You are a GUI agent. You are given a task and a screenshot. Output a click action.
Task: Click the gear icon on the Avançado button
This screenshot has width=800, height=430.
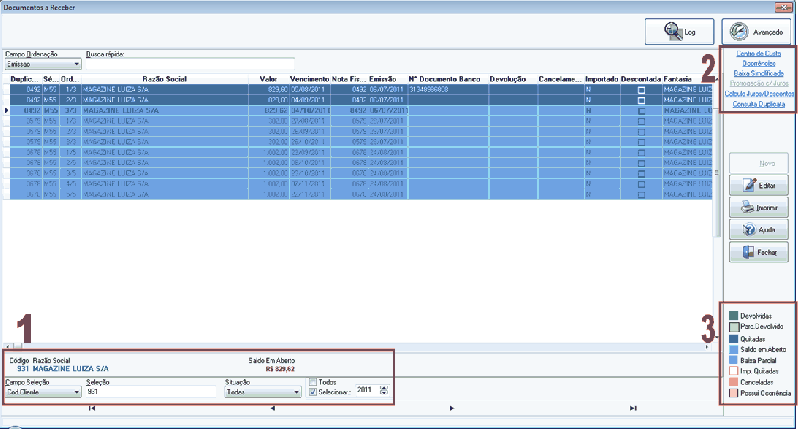[x=738, y=32]
